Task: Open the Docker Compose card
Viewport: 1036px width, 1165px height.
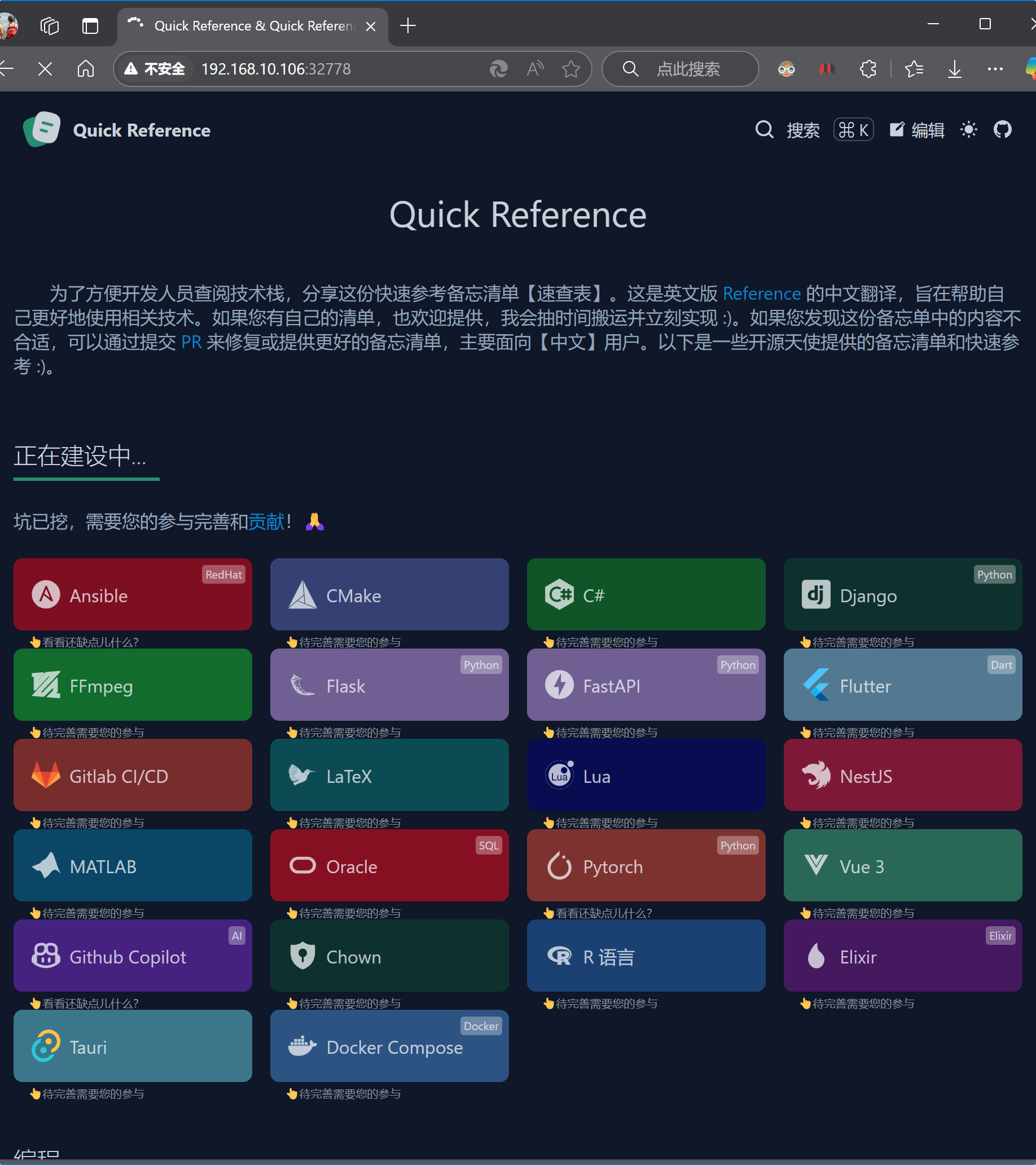Action: point(389,1046)
